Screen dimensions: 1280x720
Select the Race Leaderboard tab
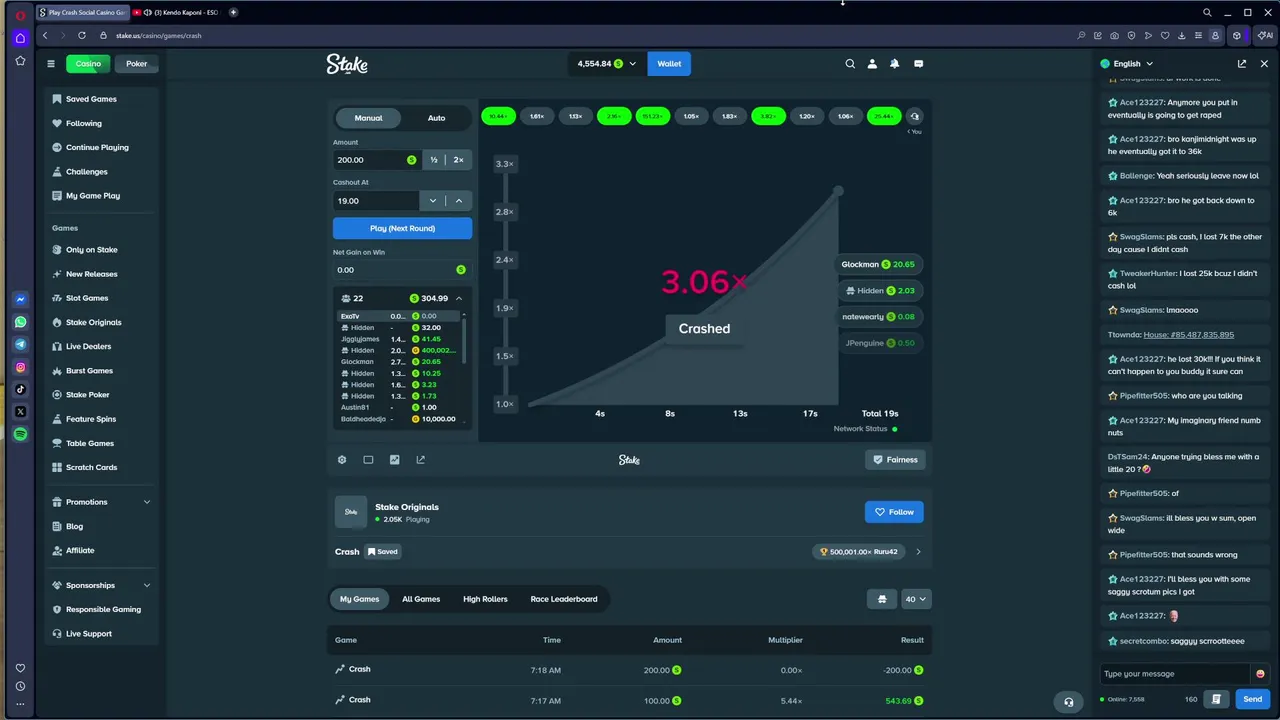[x=564, y=599]
